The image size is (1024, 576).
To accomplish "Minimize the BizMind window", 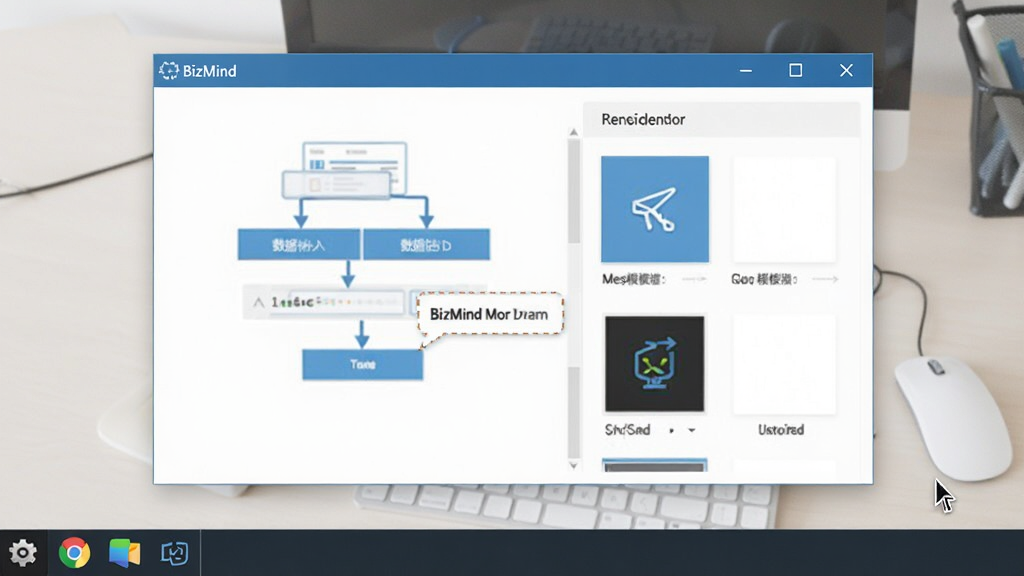I will tap(746, 71).
